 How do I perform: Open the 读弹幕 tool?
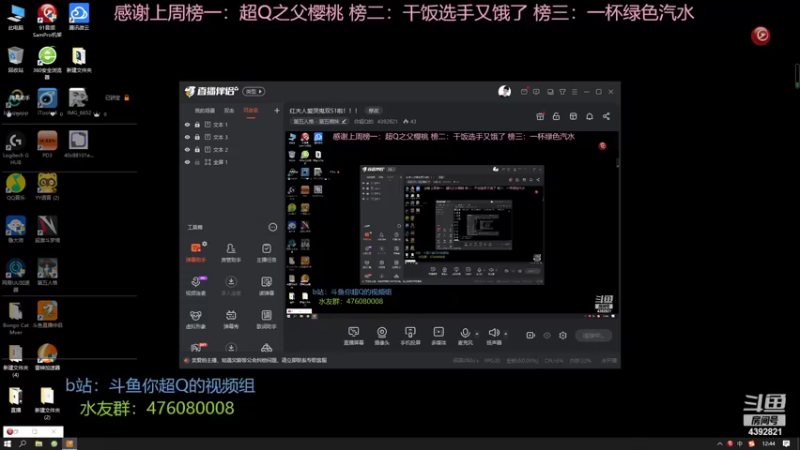pyautogui.click(x=266, y=286)
